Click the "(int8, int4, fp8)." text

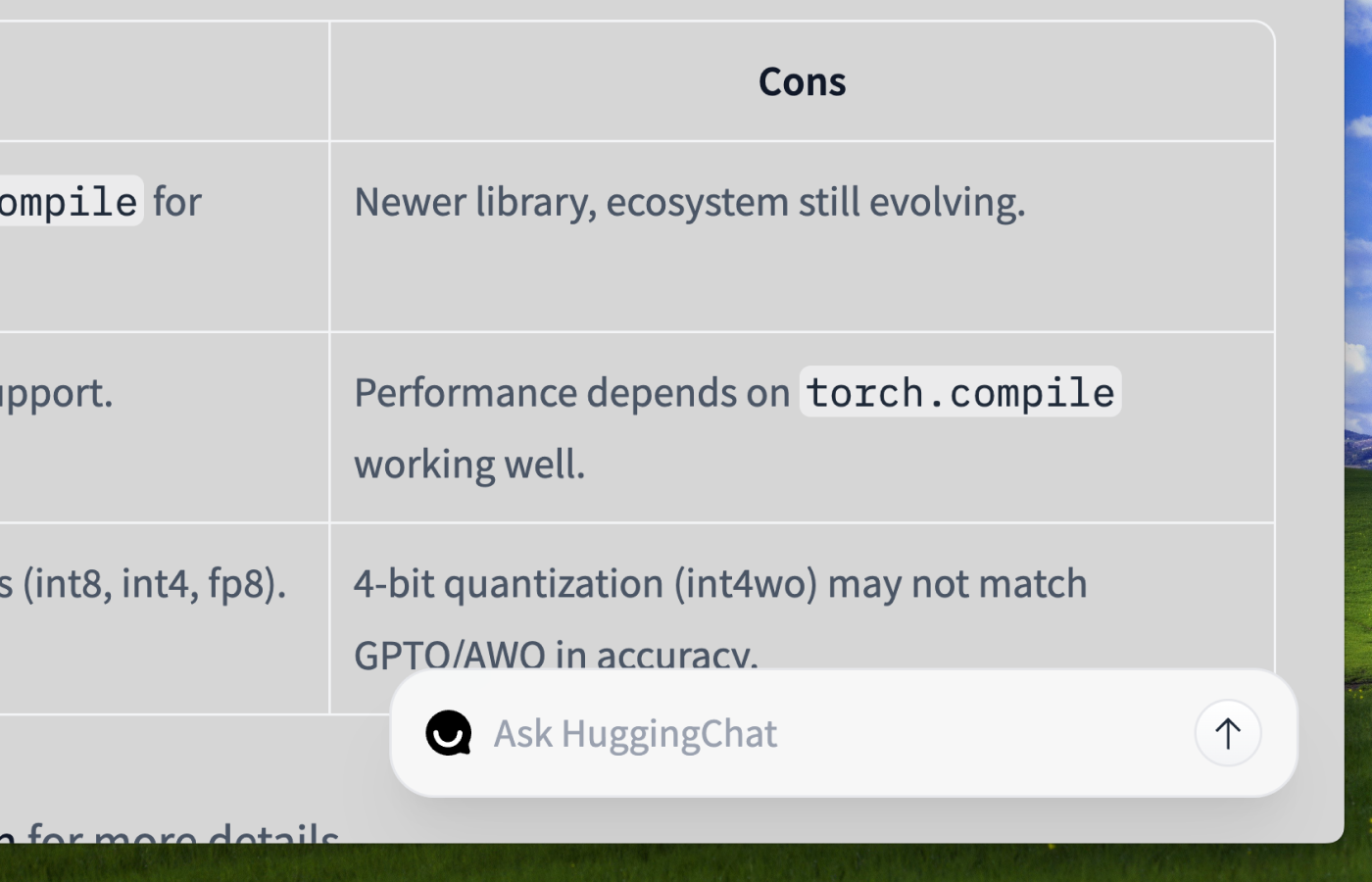tap(154, 584)
